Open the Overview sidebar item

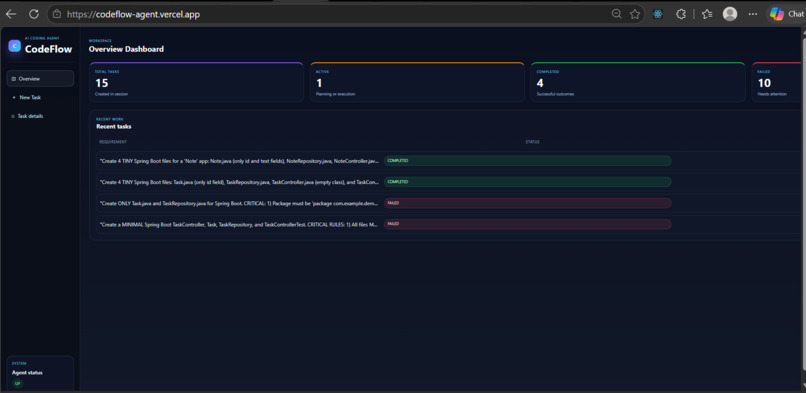(40, 79)
